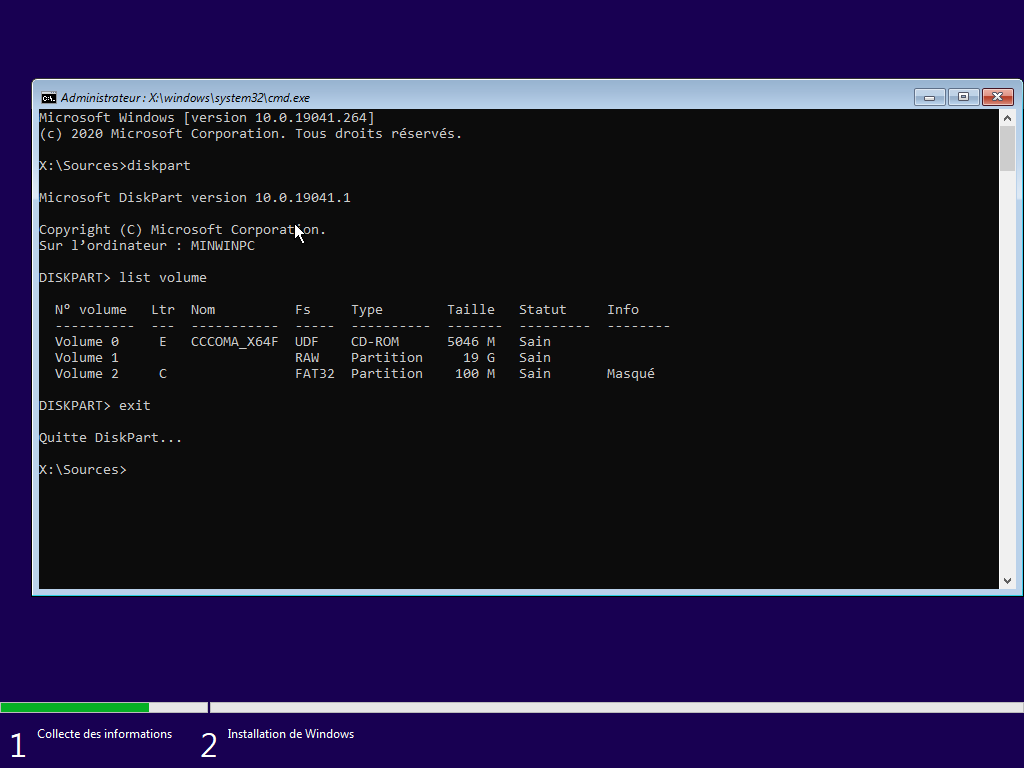Click the 'DISKPART> list volume' line

click(123, 278)
